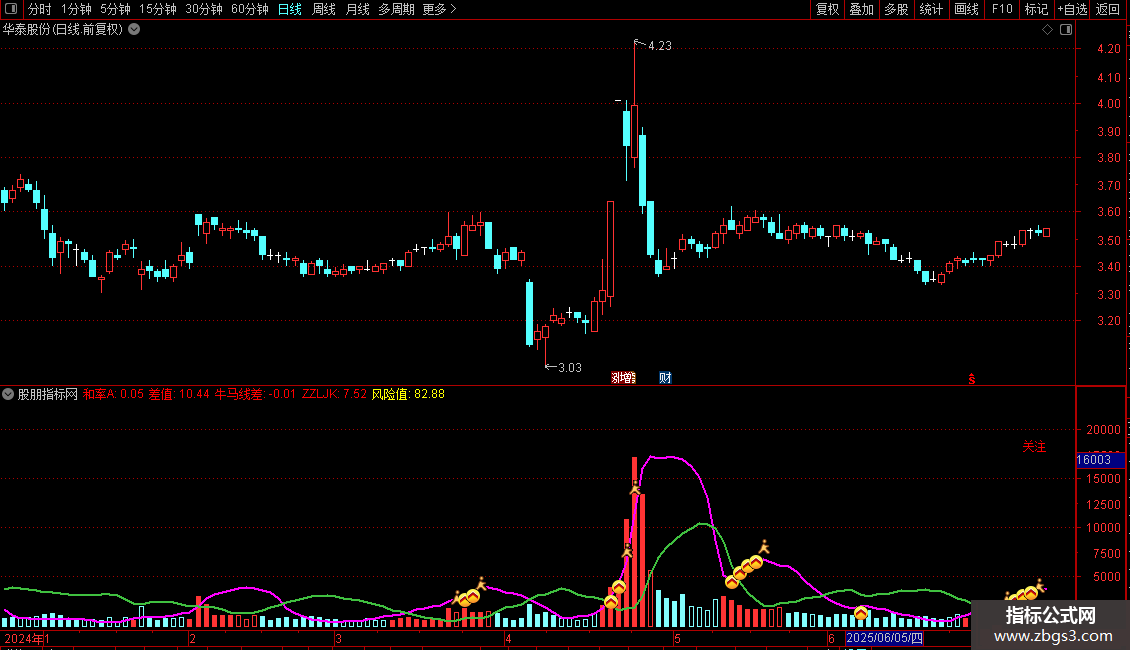Open F10 company info

(1002, 9)
